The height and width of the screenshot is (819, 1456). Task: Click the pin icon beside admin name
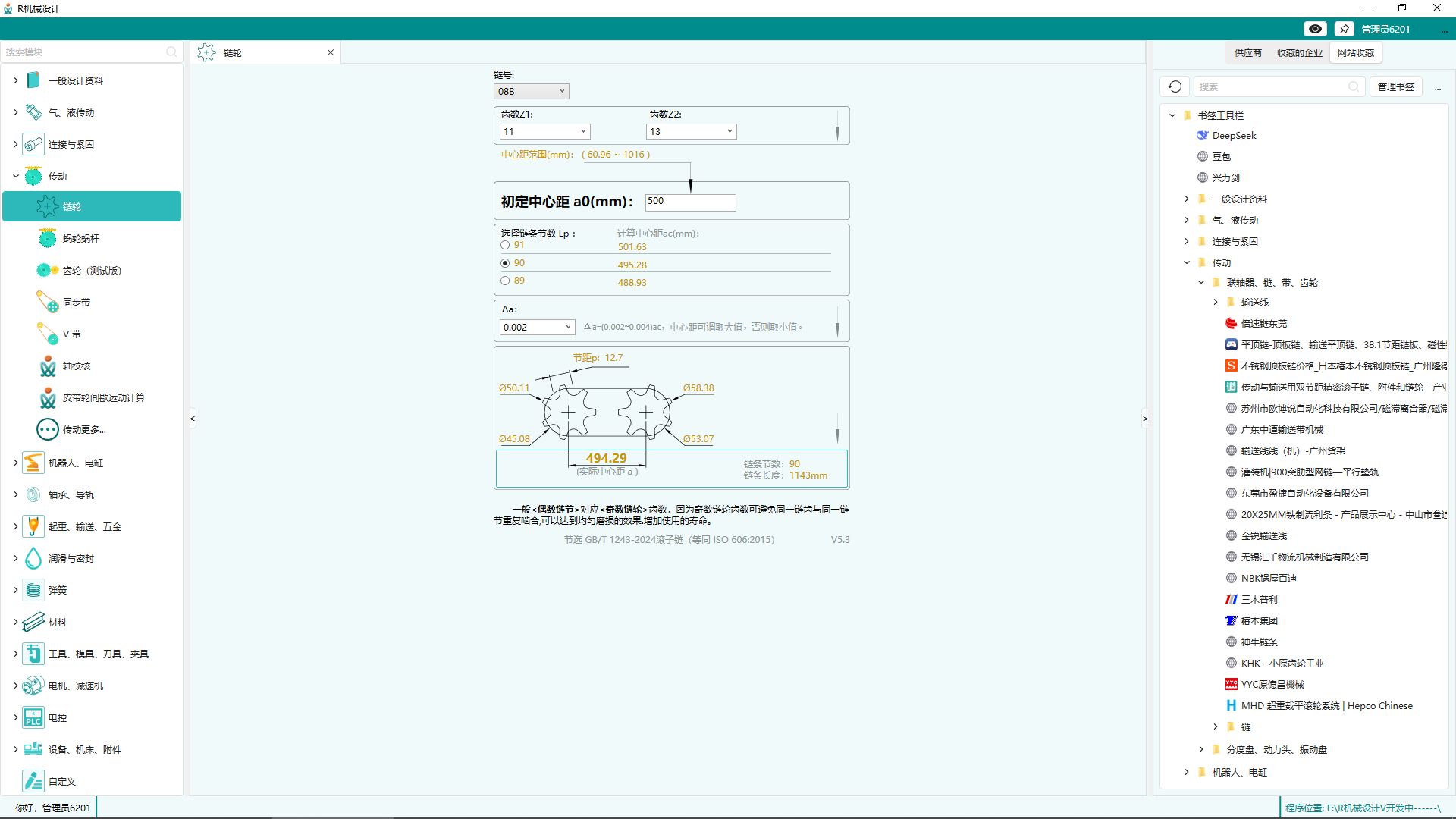coord(1345,29)
